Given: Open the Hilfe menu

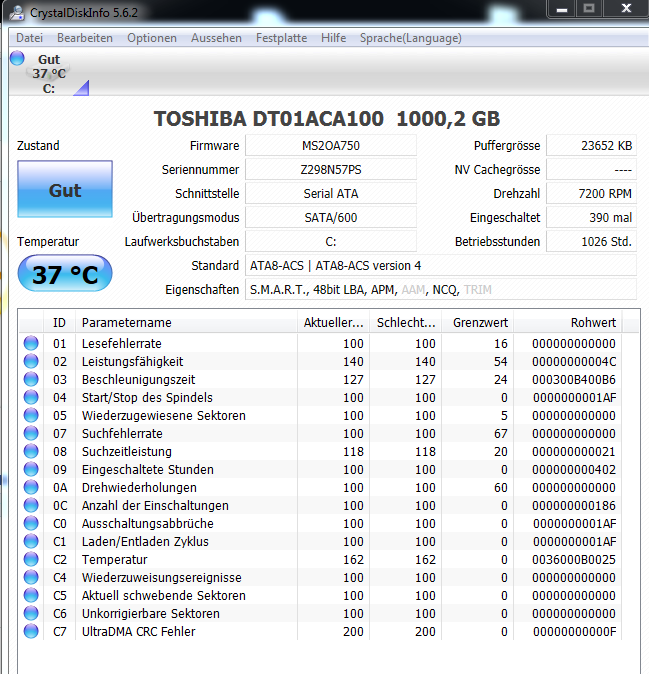Looking at the screenshot, I should click(x=334, y=38).
